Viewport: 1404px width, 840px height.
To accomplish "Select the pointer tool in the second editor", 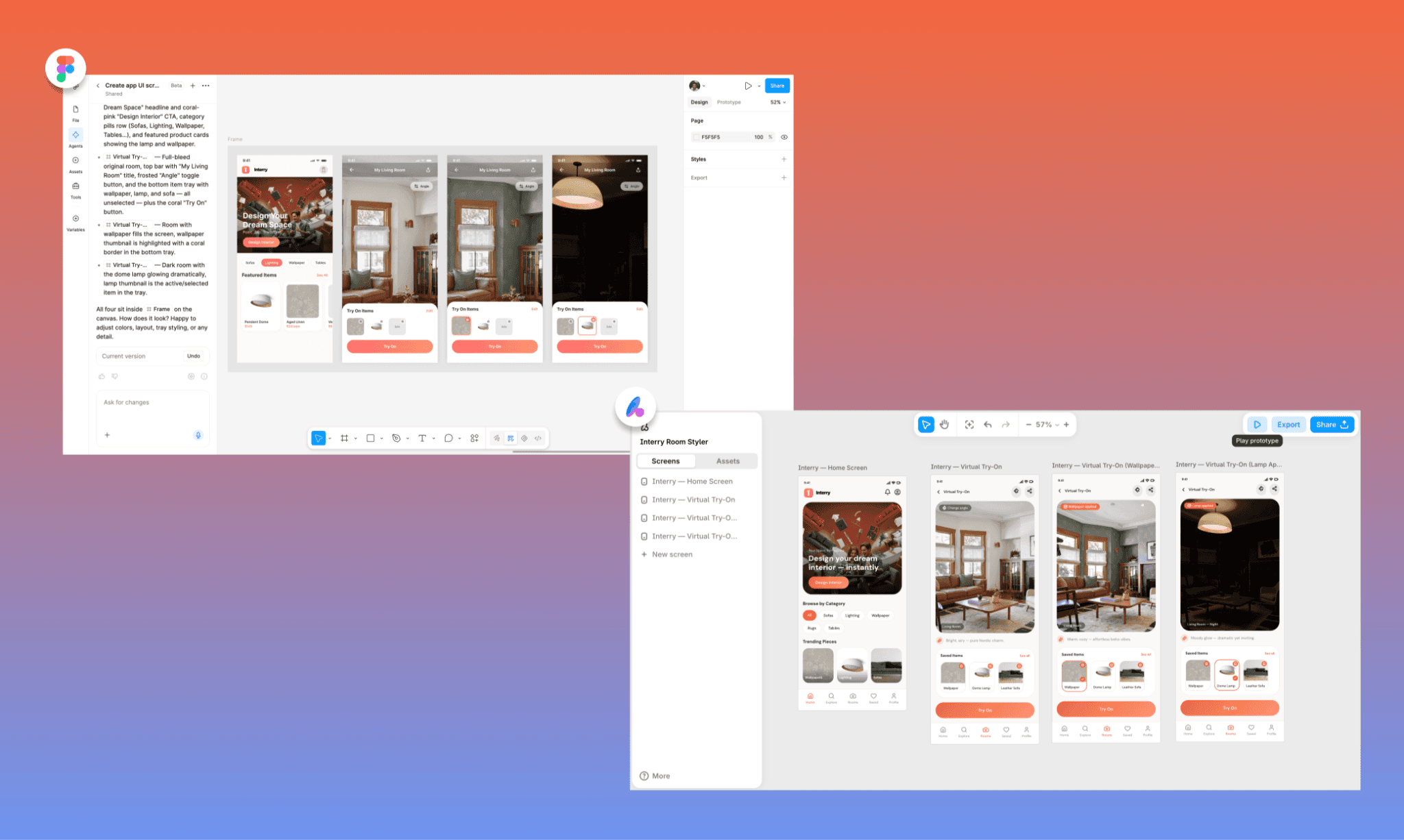I will (x=926, y=425).
